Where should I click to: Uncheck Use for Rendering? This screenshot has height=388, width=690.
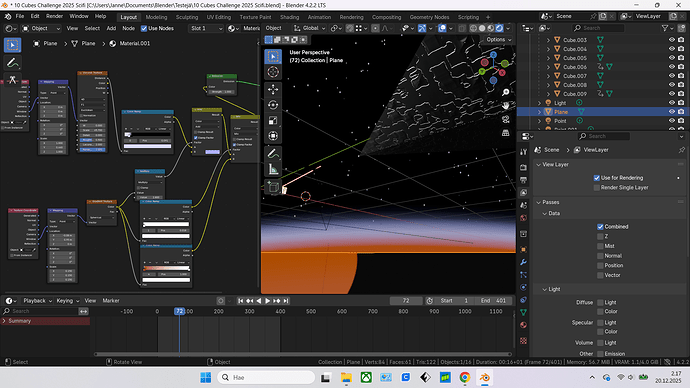[x=597, y=178]
